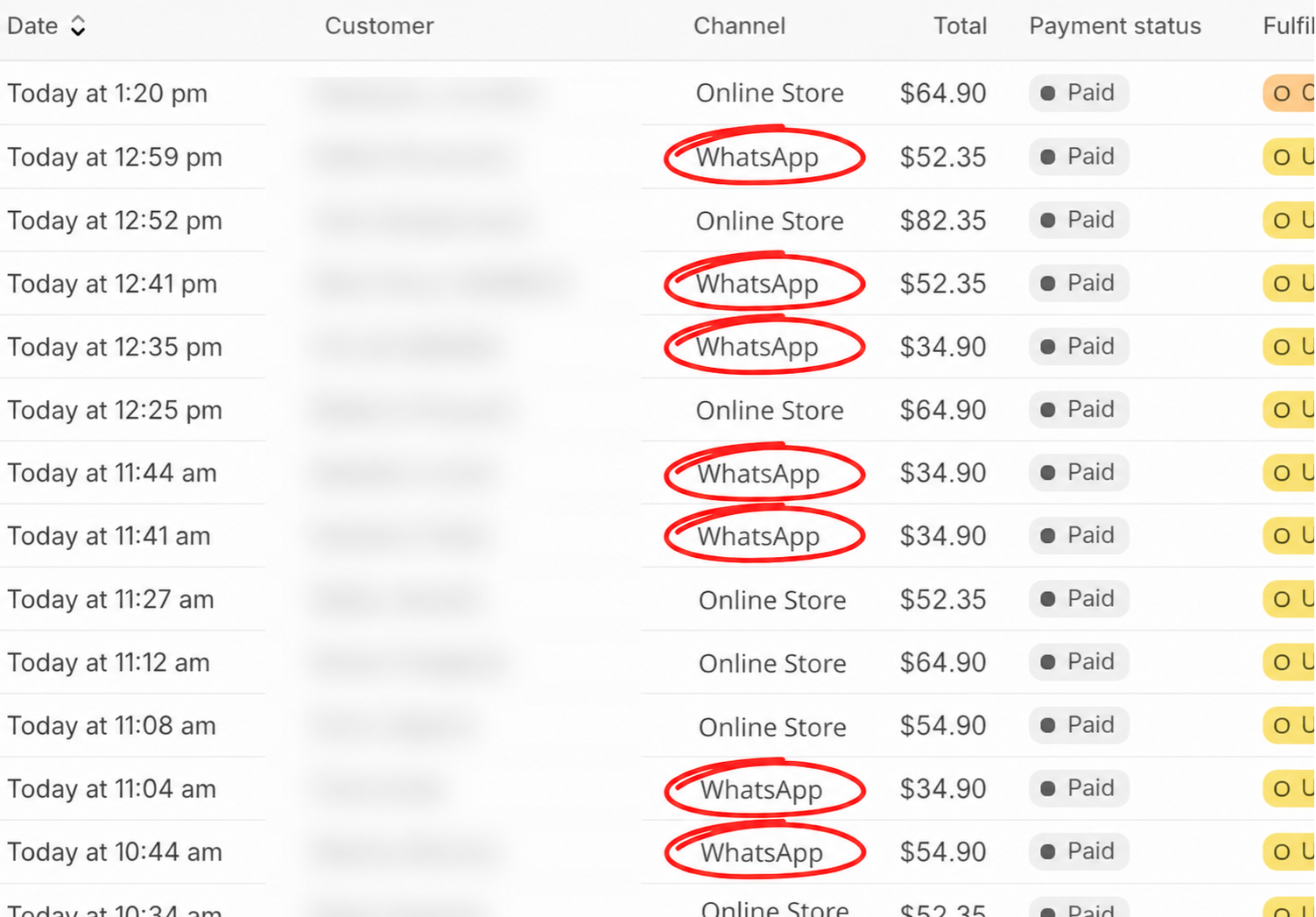Click the yellow fulfillment badge for the 11:12 am order

pyautogui.click(x=1289, y=663)
